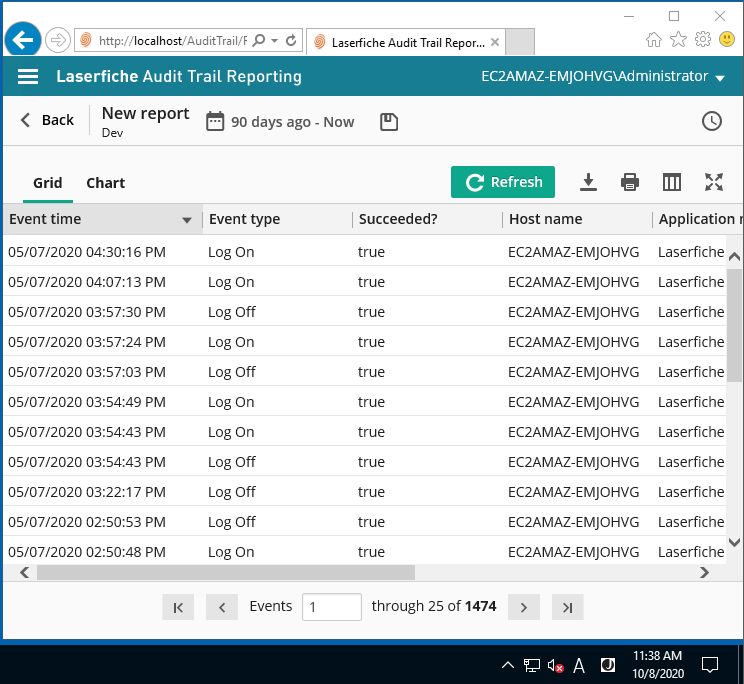The width and height of the screenshot is (744, 684).
Task: Go Back to the reports list
Action: coord(47,120)
